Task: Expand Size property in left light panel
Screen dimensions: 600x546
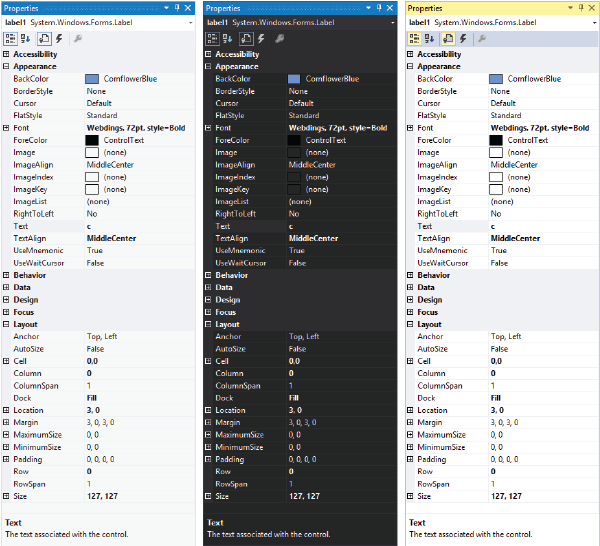Action: (6, 496)
